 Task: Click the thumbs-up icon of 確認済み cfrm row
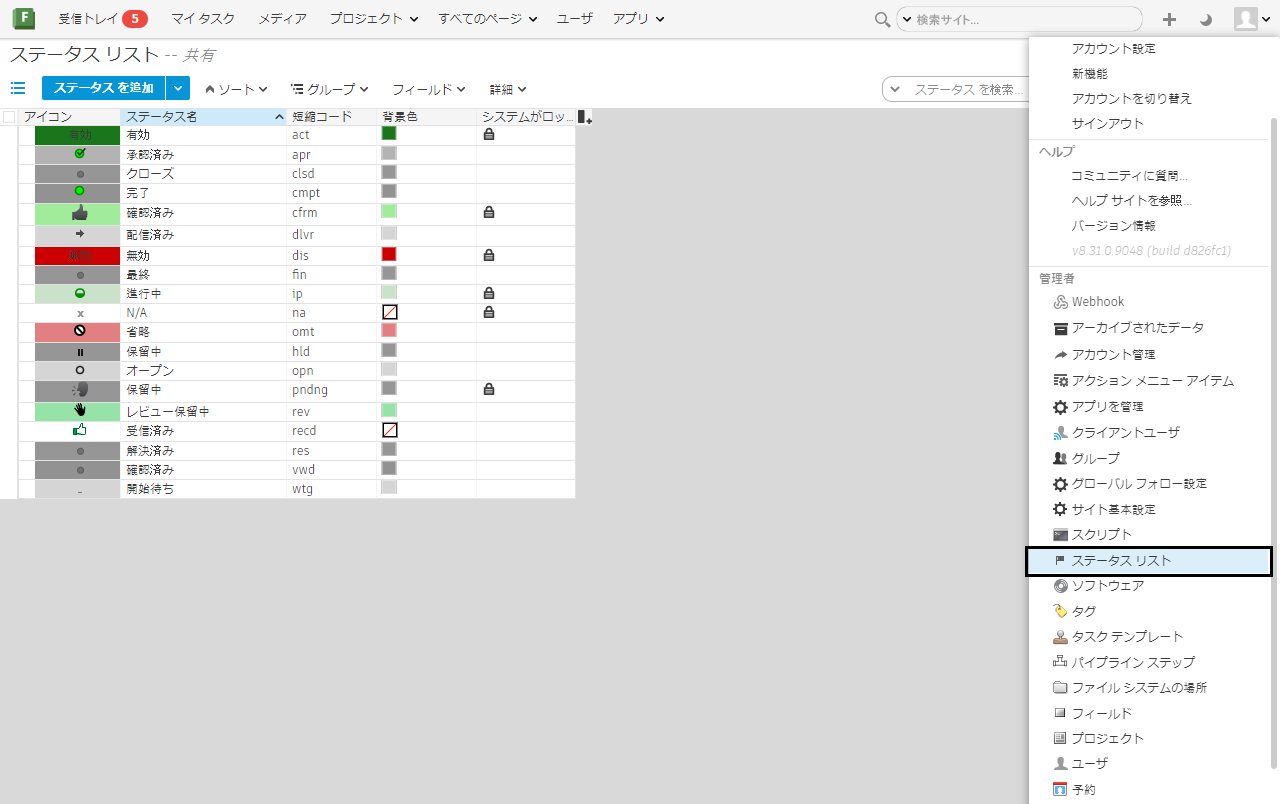[x=80, y=213]
